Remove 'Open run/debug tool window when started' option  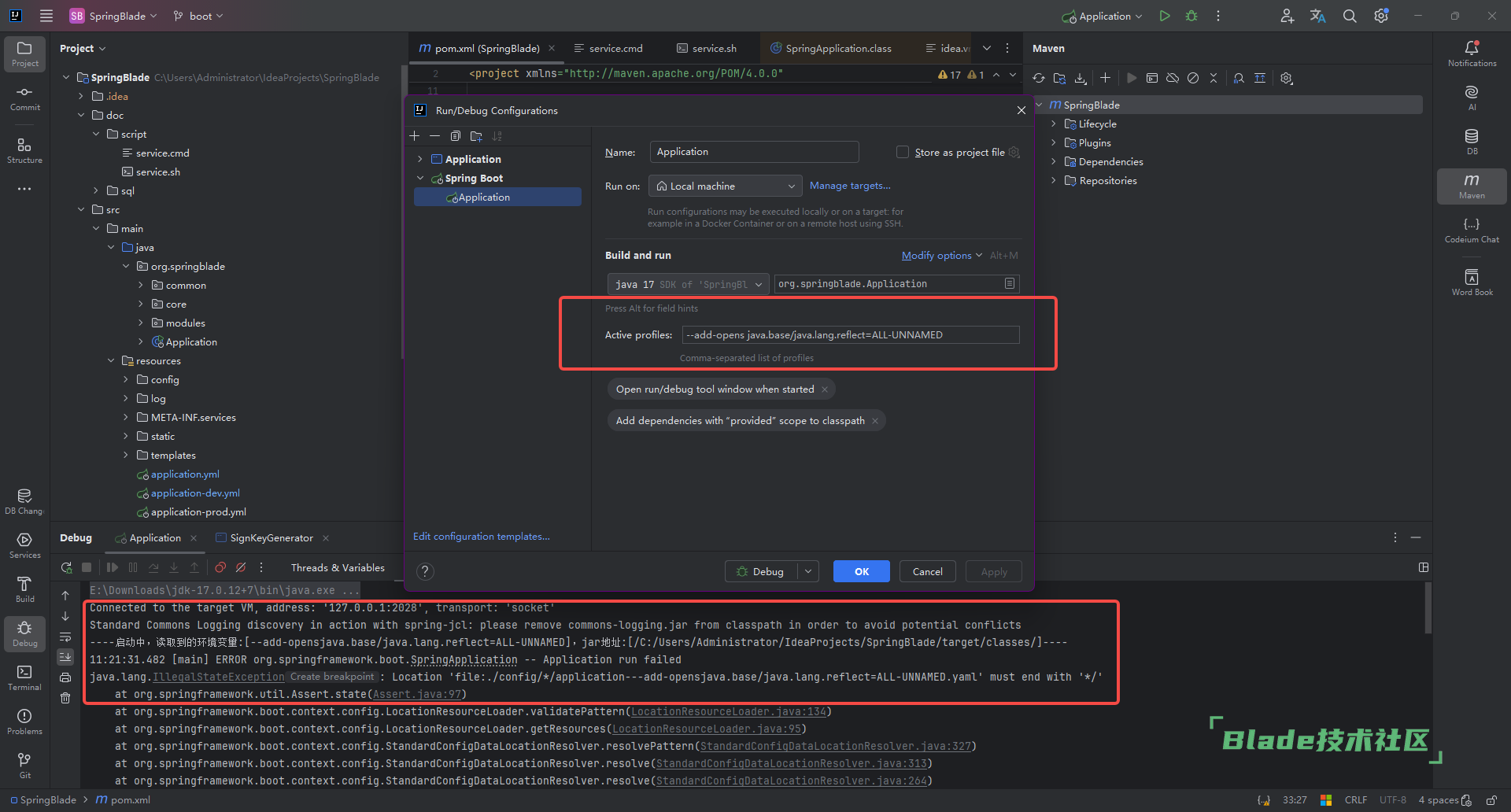point(825,389)
